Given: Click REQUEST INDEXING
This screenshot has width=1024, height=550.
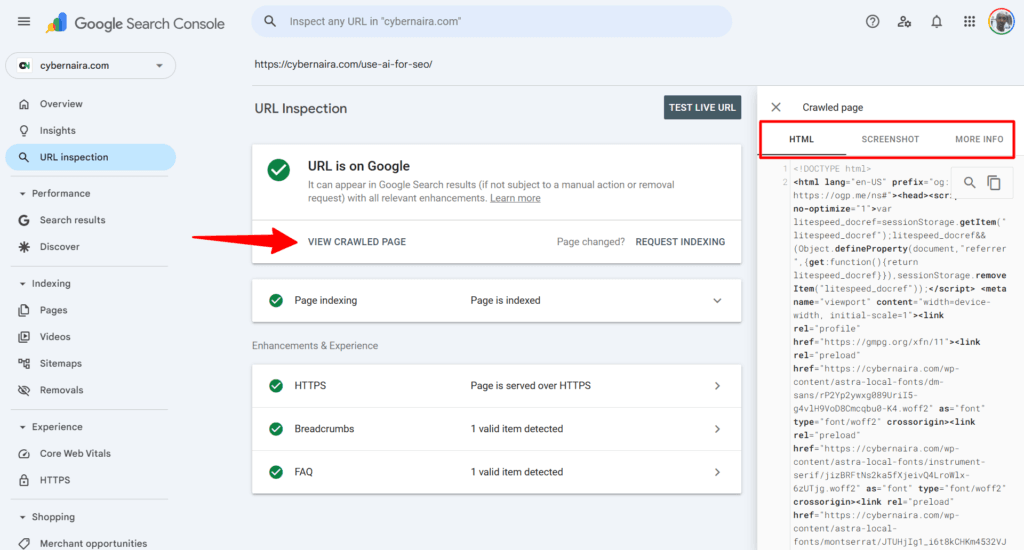Looking at the screenshot, I should pos(680,242).
